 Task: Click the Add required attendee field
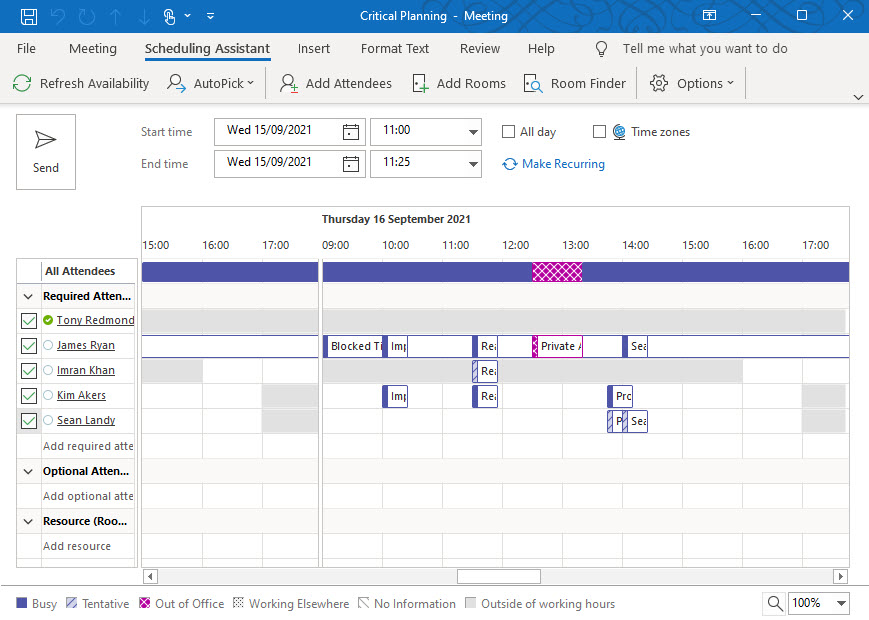point(88,446)
